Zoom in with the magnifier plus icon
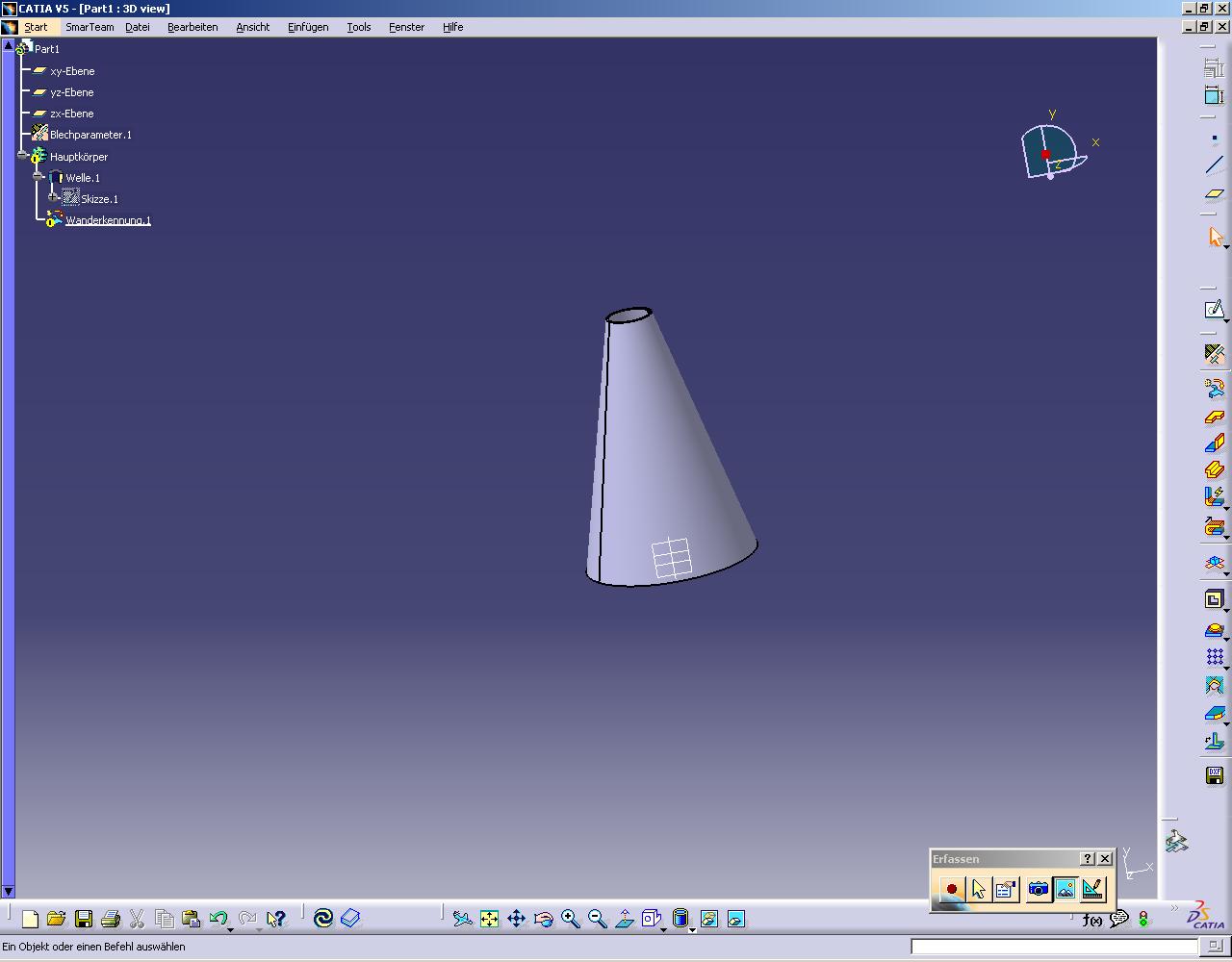The image size is (1232, 962). coord(571,919)
